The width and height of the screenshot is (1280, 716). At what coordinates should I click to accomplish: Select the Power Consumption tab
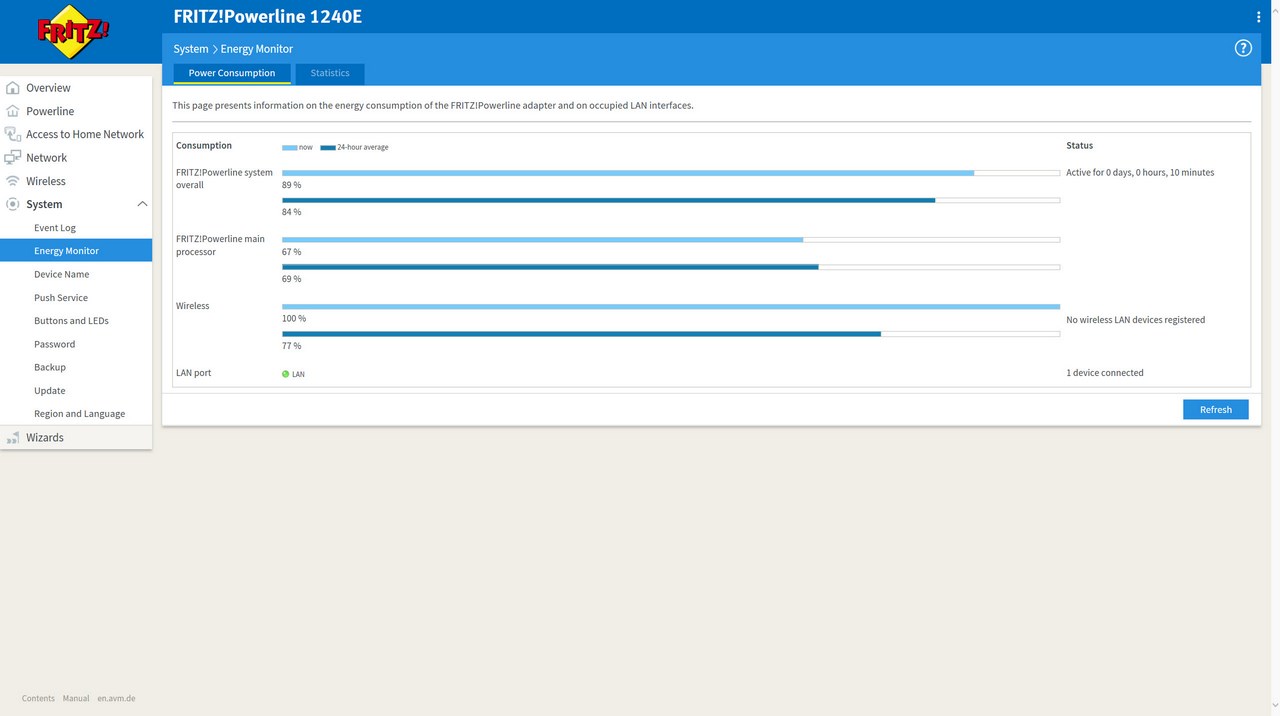coord(232,73)
